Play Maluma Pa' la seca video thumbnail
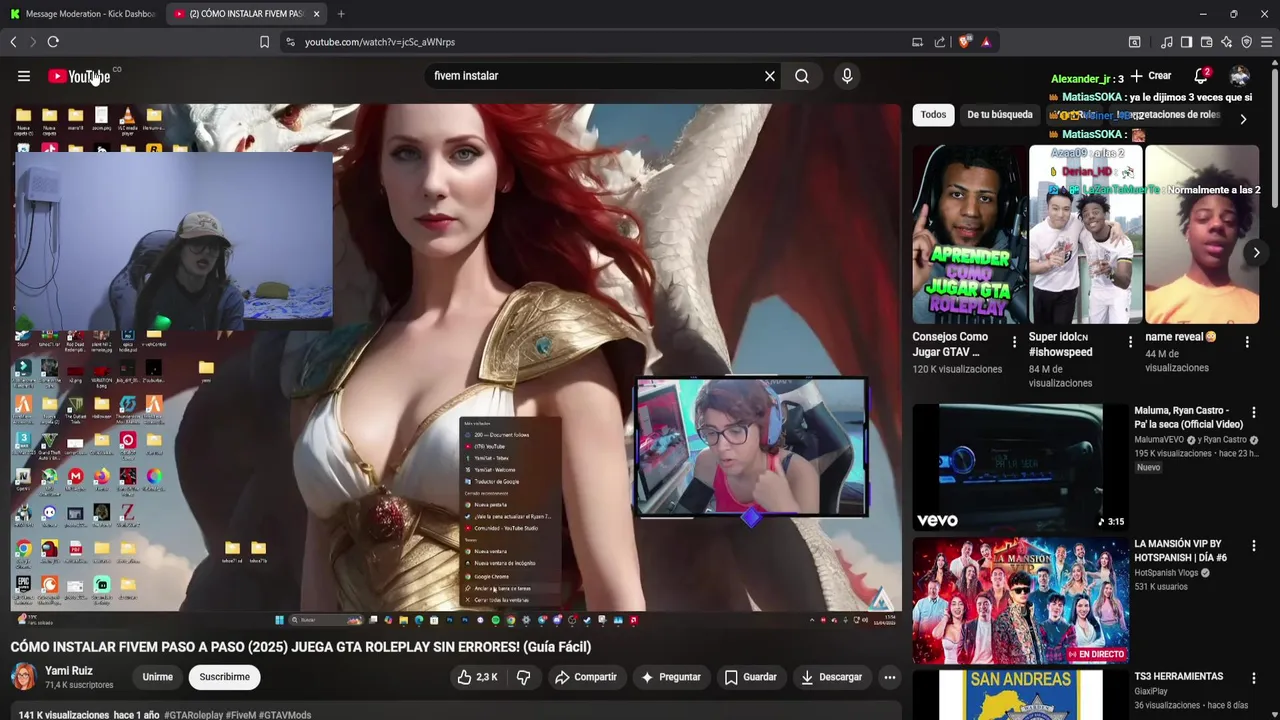 point(1020,467)
